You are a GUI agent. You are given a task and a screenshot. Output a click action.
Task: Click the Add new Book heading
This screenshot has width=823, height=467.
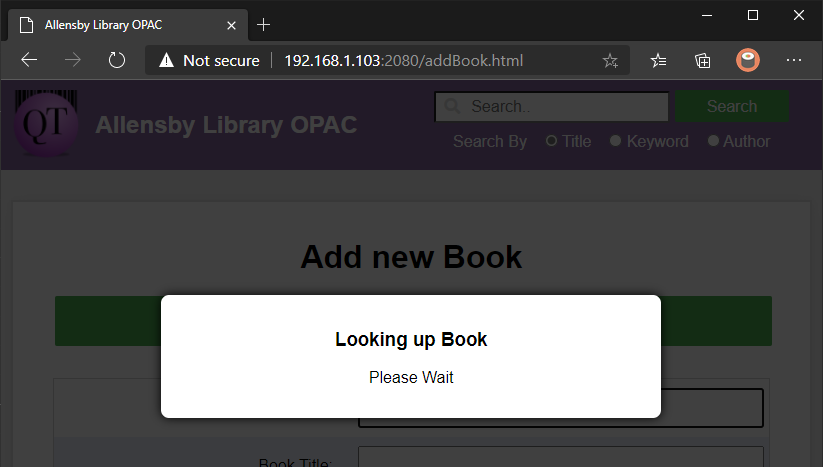click(411, 257)
